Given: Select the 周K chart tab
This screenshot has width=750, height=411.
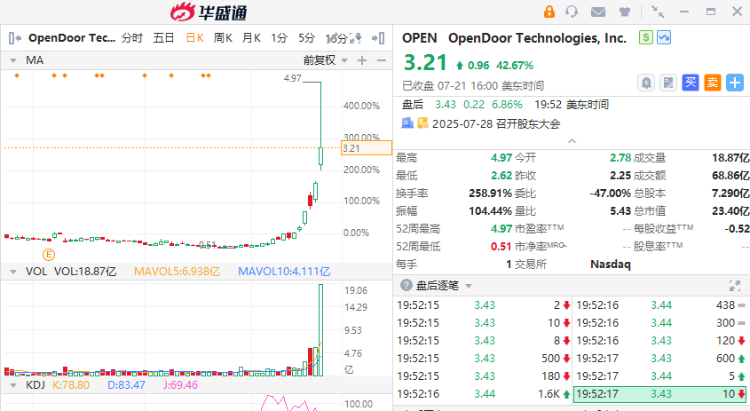Looking at the screenshot, I should (x=223, y=38).
